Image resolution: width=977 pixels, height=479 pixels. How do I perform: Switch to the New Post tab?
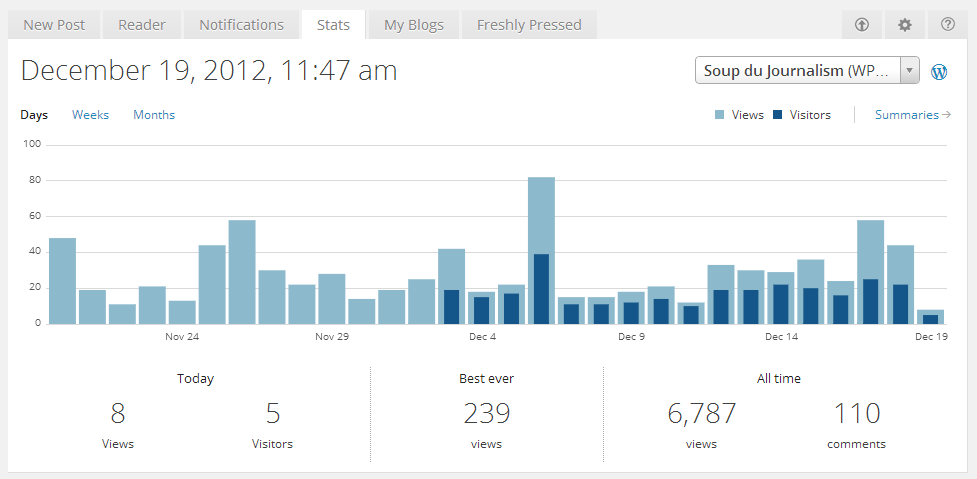click(x=54, y=25)
